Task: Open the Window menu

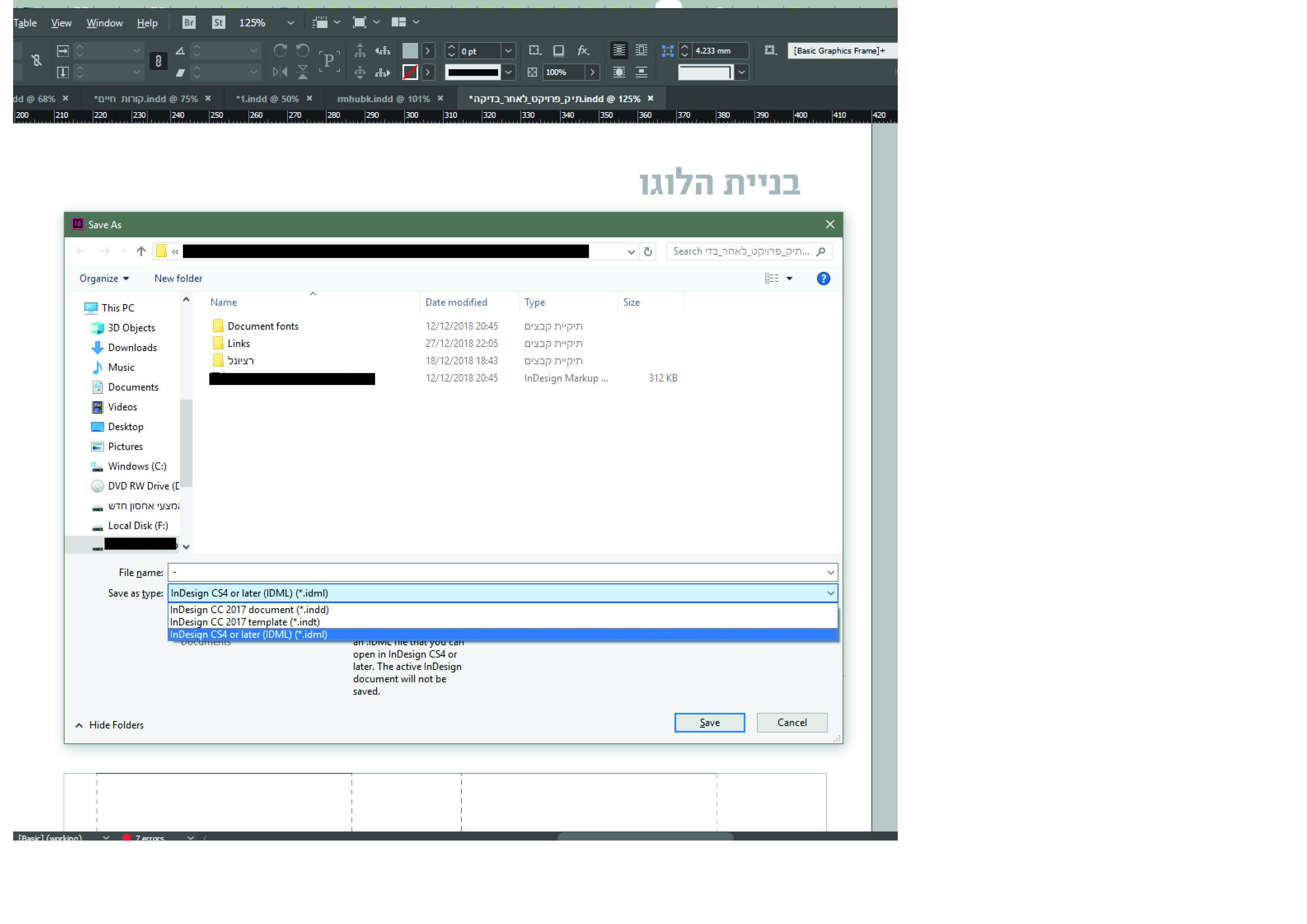Action: pyautogui.click(x=104, y=23)
